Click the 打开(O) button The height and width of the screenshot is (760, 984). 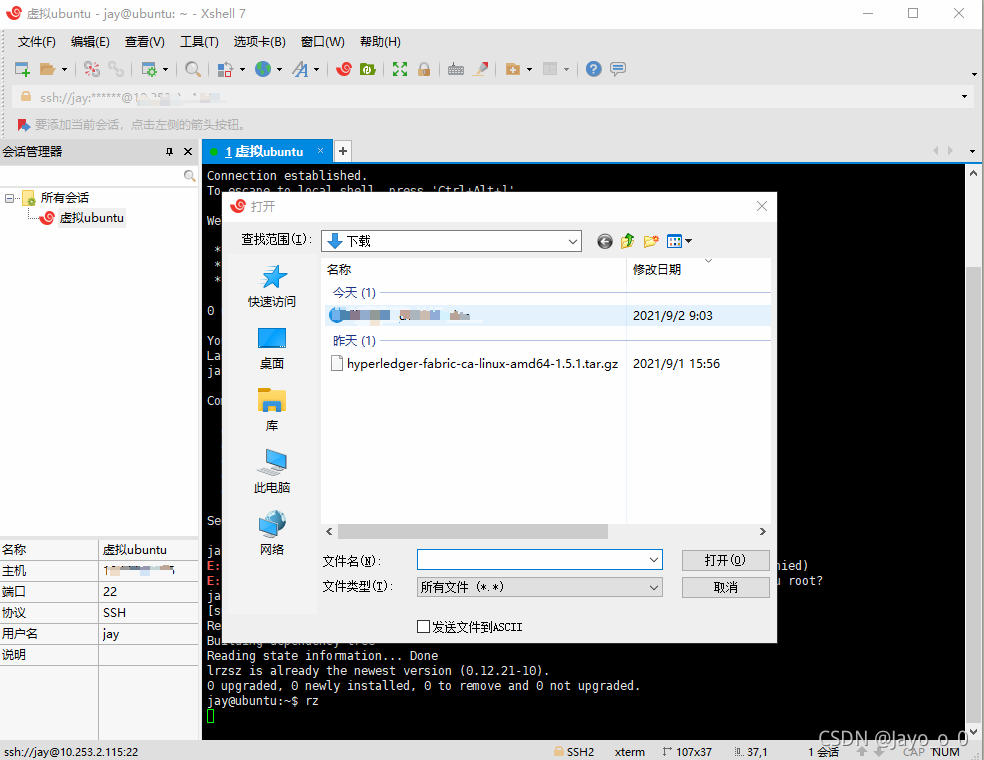click(725, 560)
